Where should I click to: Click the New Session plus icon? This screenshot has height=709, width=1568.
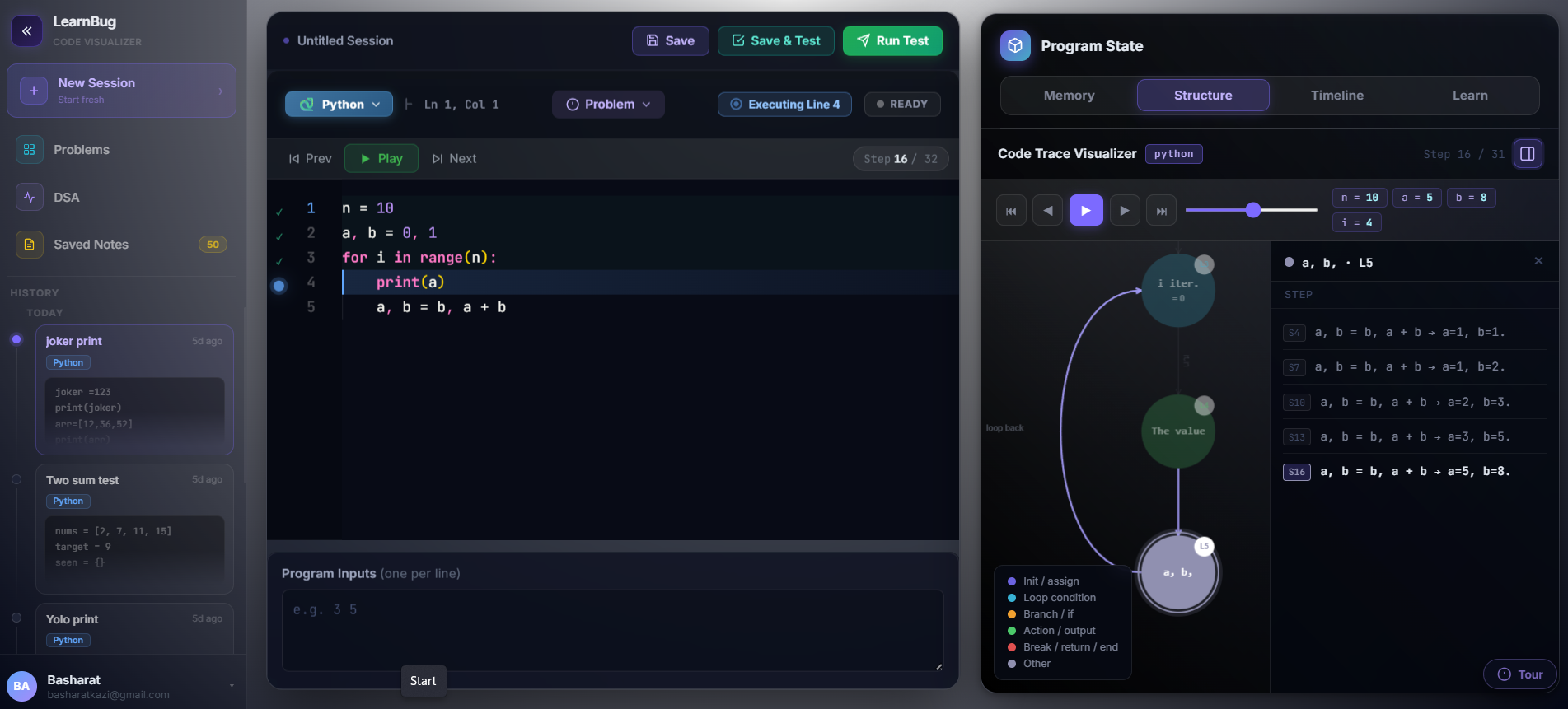point(34,91)
